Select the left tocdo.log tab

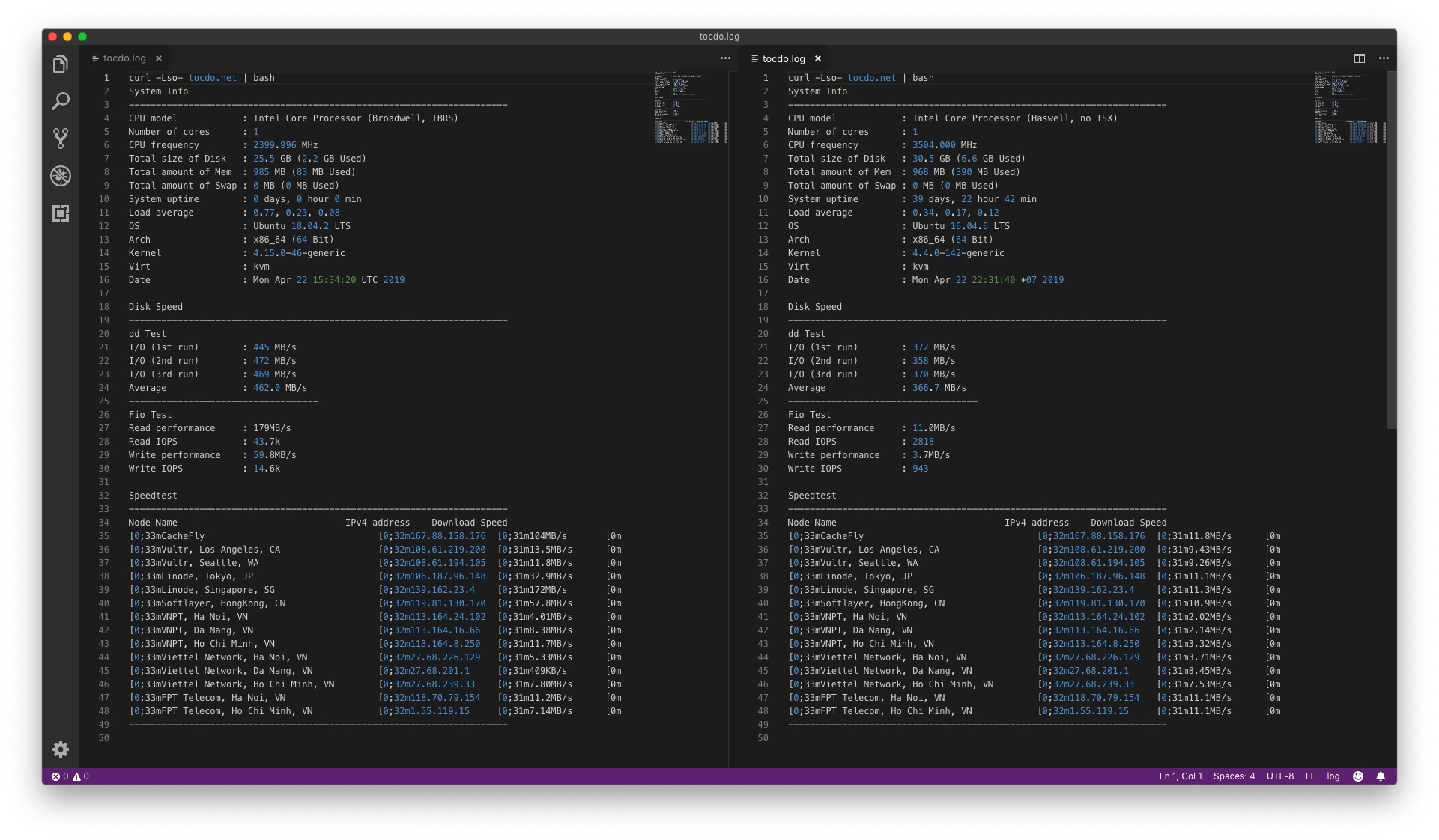click(124, 58)
